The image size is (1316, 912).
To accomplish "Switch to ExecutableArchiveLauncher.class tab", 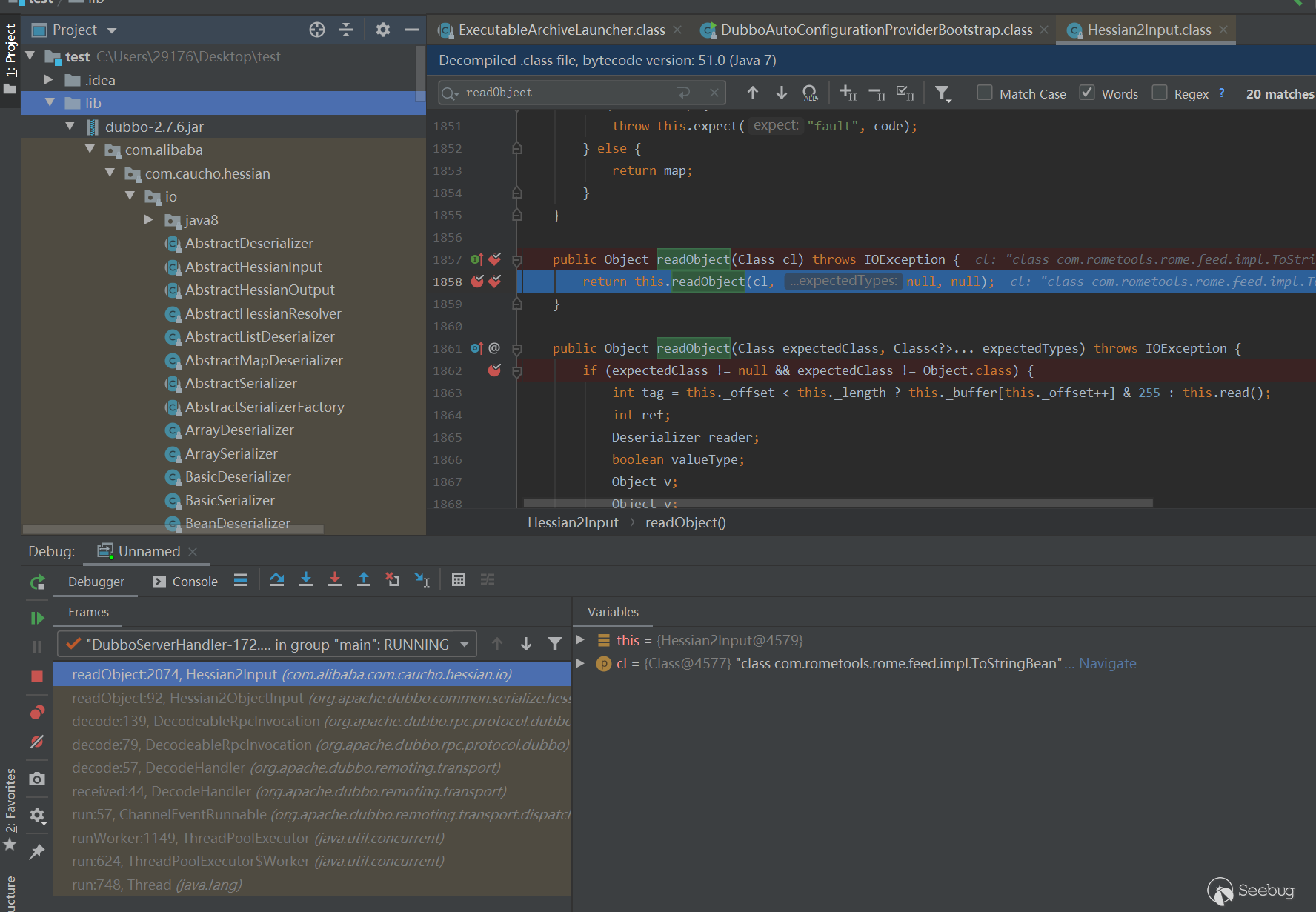I will point(561,30).
